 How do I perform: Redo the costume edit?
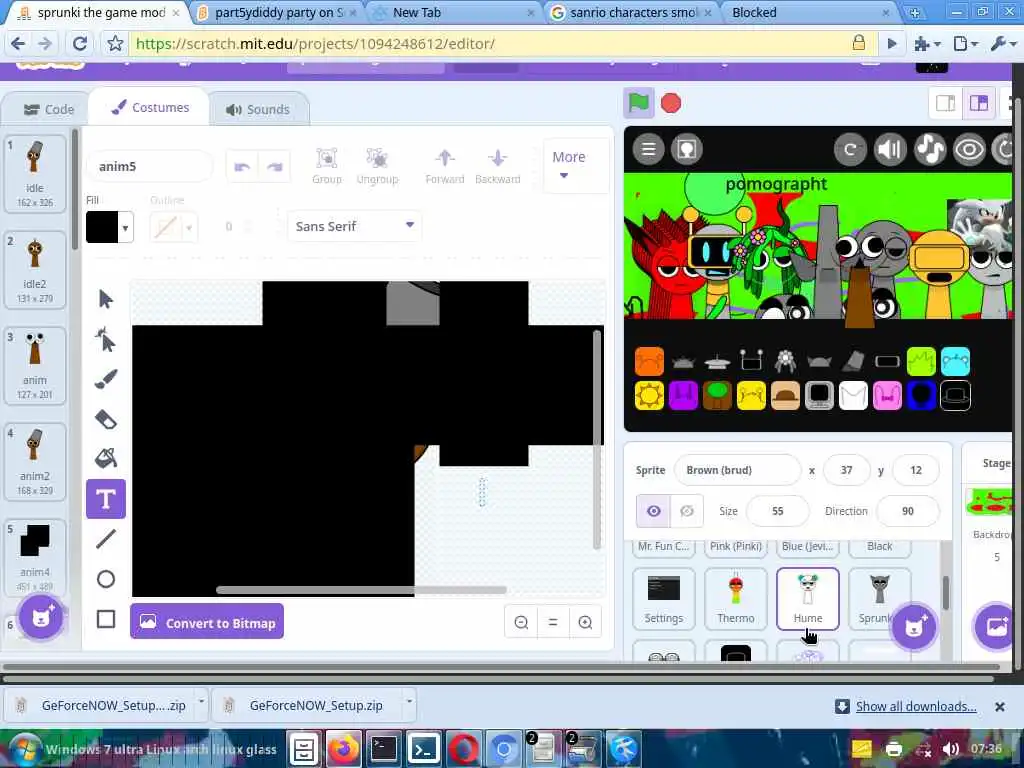pyautogui.click(x=274, y=167)
